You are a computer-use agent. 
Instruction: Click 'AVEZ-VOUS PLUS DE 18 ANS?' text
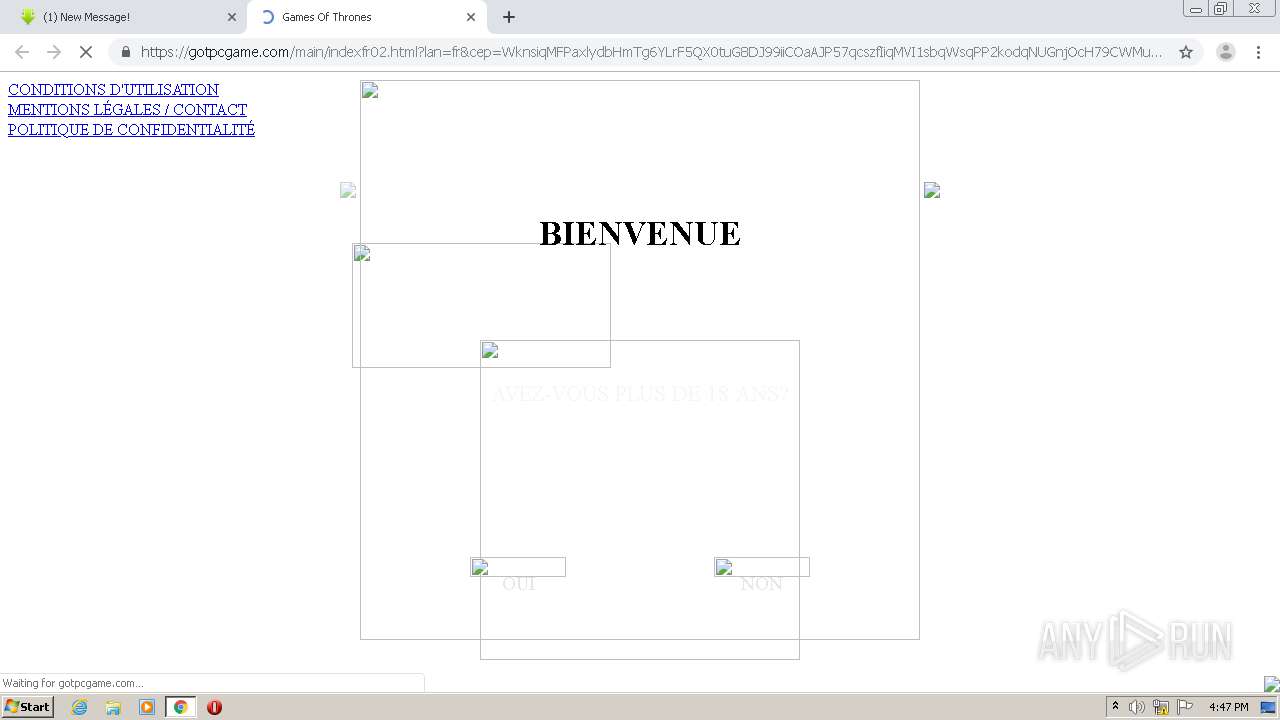[x=640, y=394]
